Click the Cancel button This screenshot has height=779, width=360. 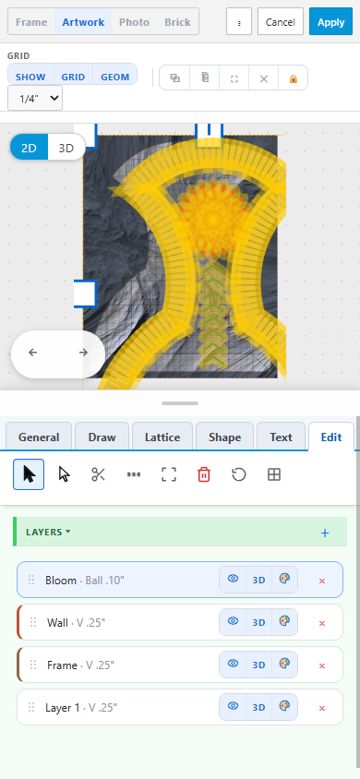280,21
